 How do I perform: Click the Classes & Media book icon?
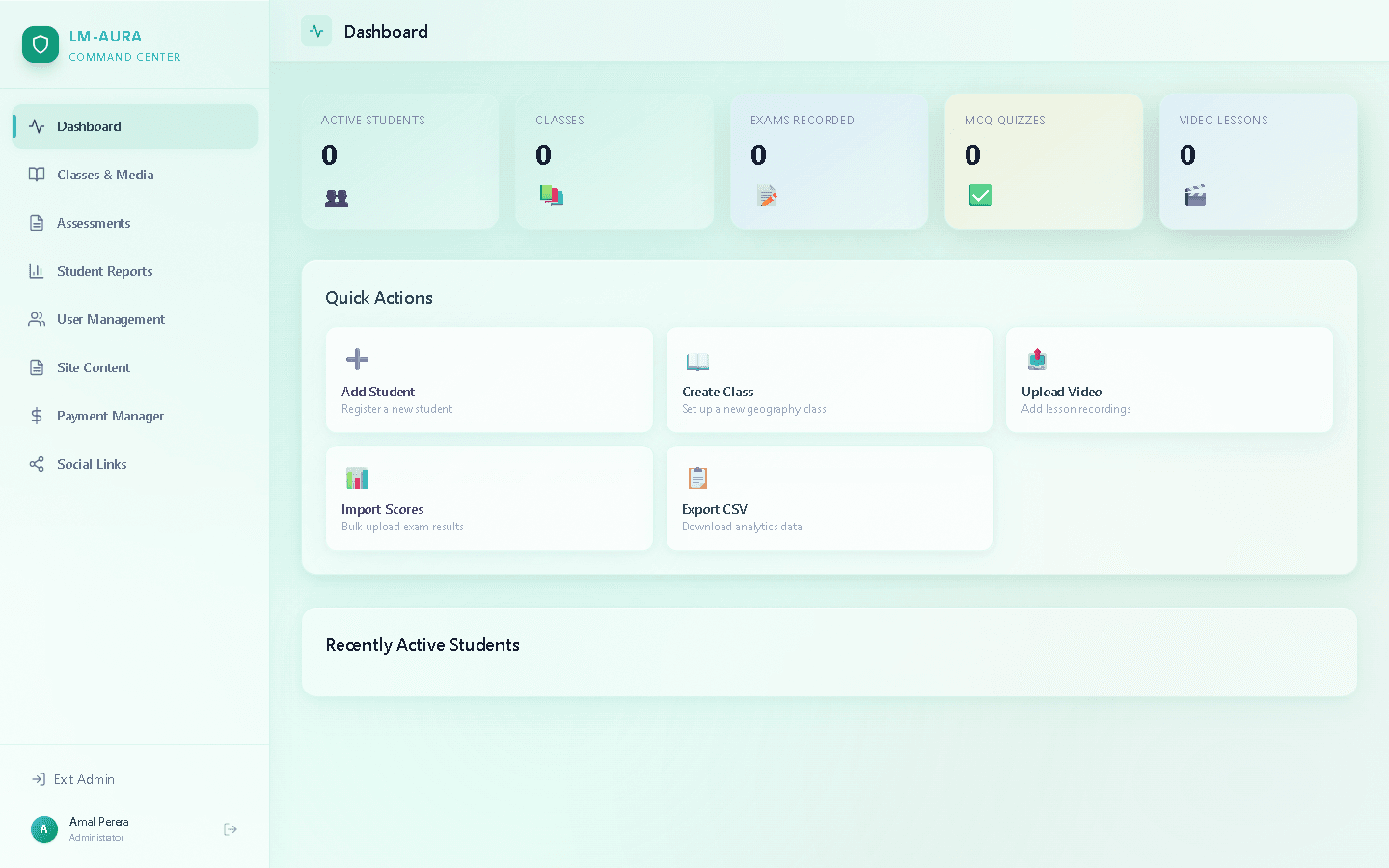37,175
